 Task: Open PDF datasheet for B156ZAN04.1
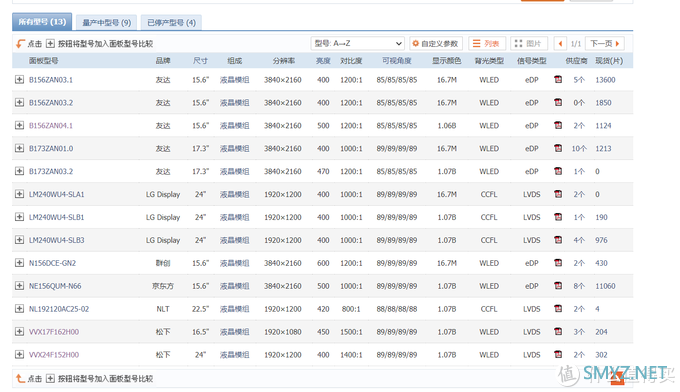(558, 125)
